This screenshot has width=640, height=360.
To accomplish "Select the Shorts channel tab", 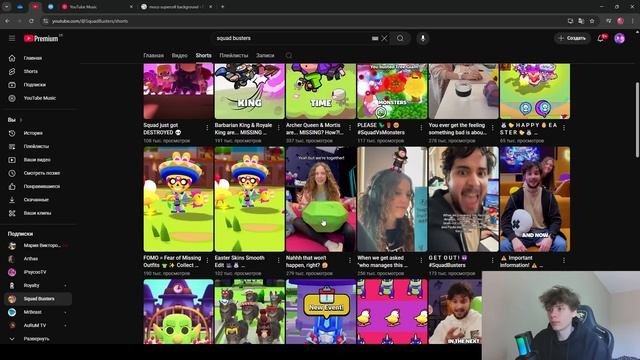I will click(x=203, y=56).
